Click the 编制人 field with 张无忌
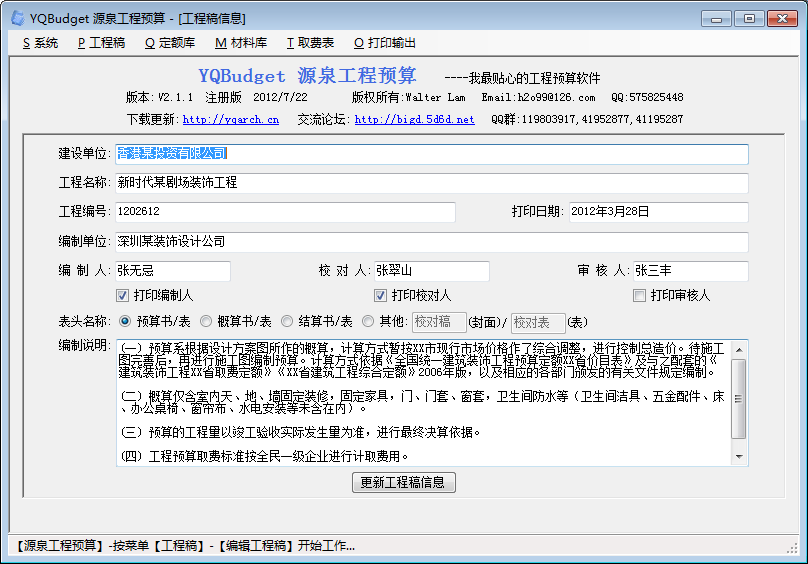This screenshot has width=808, height=564. click(x=173, y=271)
